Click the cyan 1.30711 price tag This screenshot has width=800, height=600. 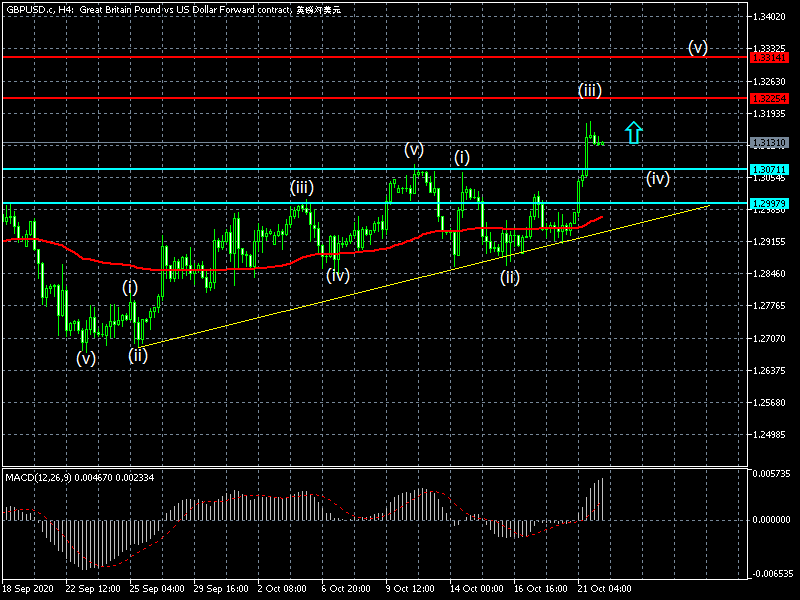(x=768, y=170)
